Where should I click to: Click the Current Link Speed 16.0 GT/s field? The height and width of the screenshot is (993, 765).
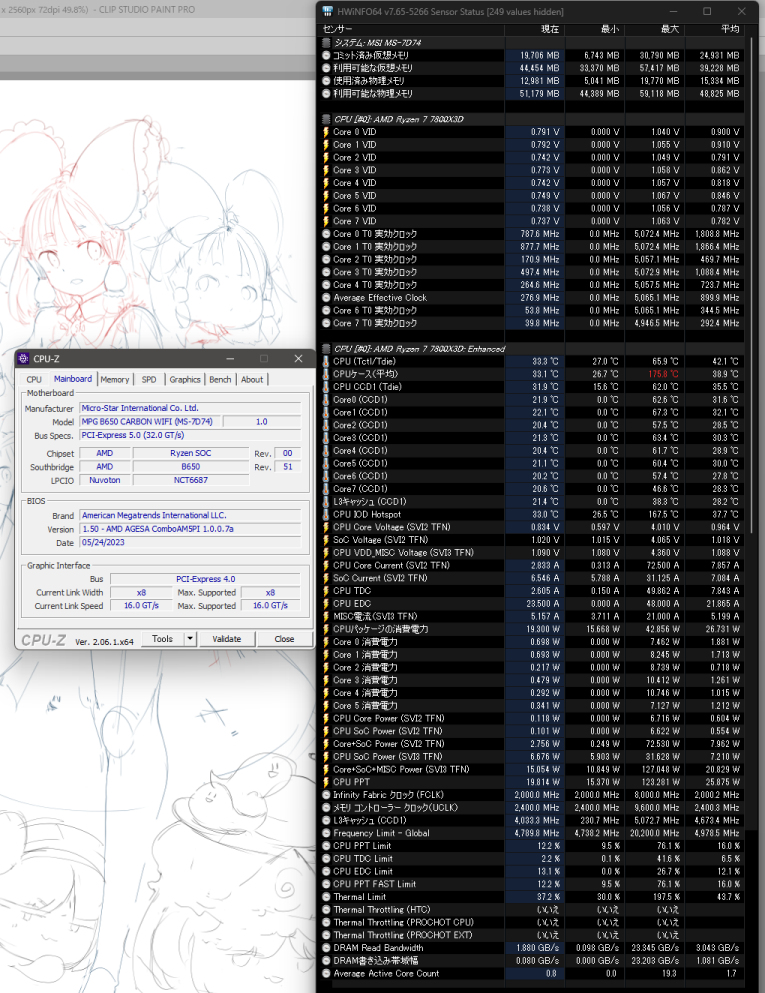(141, 606)
